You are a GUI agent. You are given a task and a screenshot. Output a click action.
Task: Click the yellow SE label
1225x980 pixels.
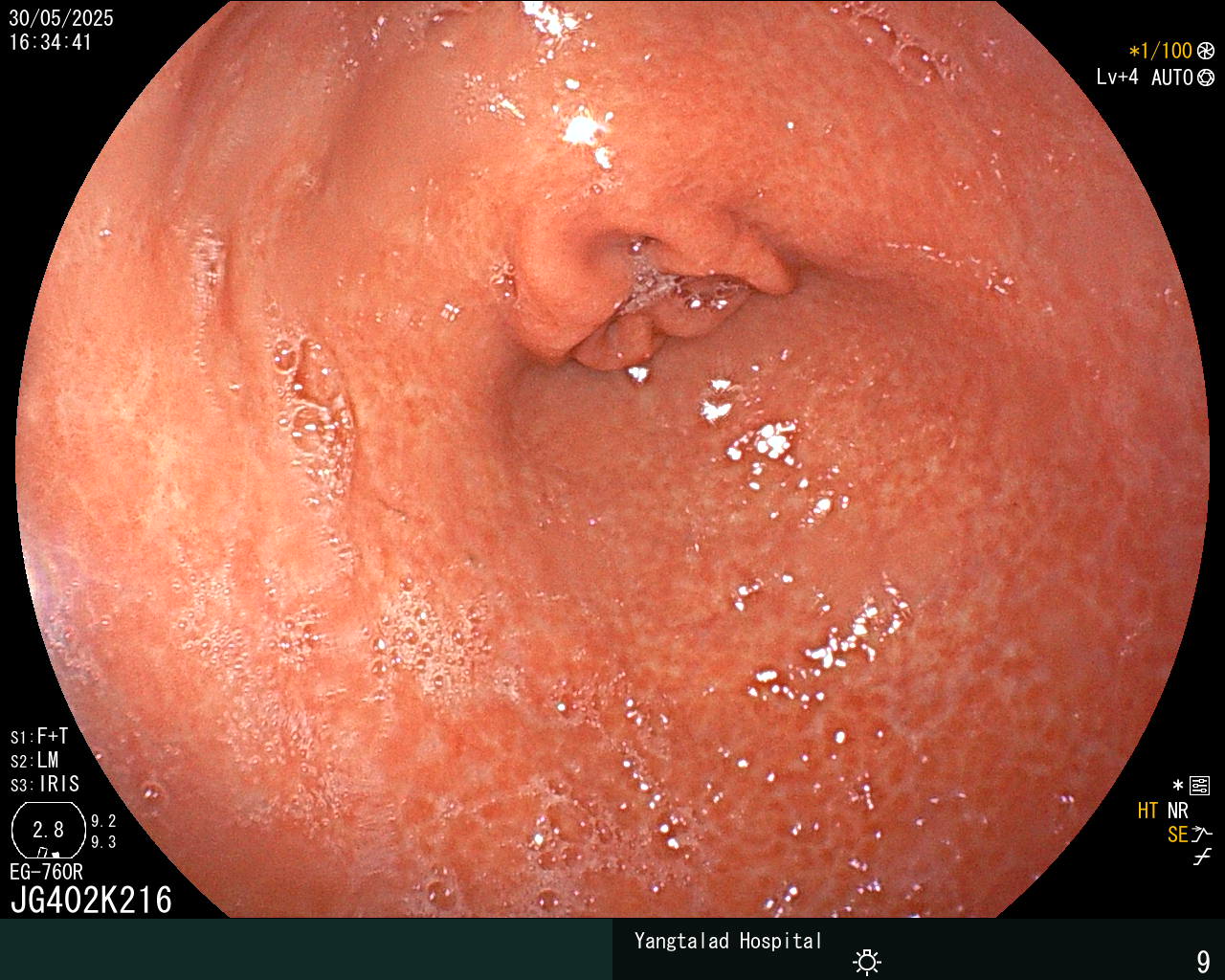(1178, 835)
